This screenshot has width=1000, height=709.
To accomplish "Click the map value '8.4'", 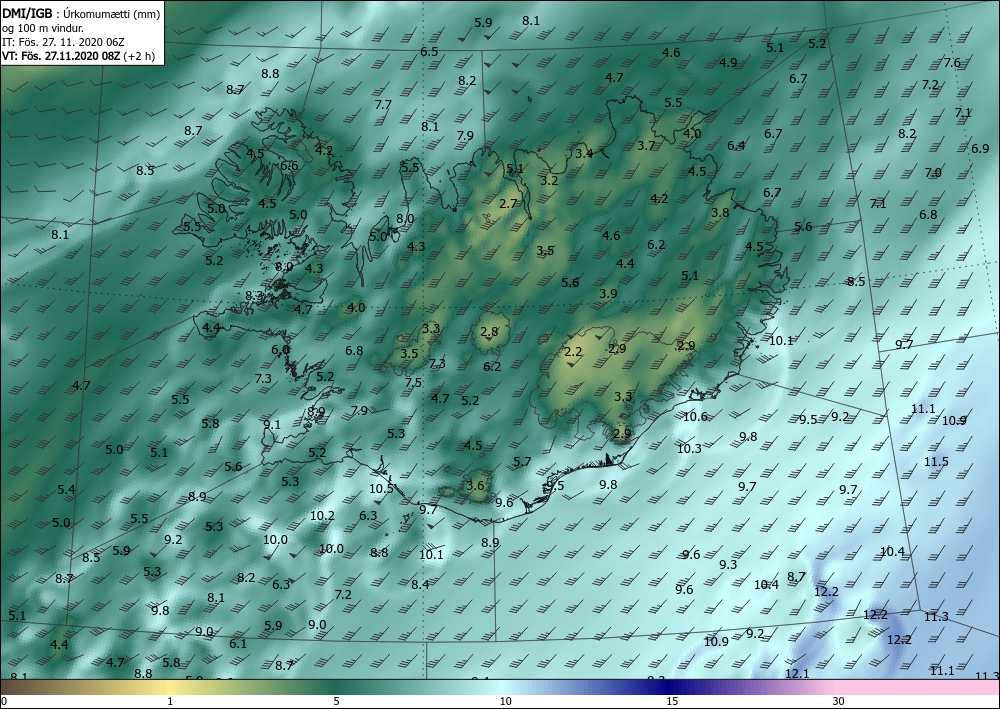I will tap(420, 584).
